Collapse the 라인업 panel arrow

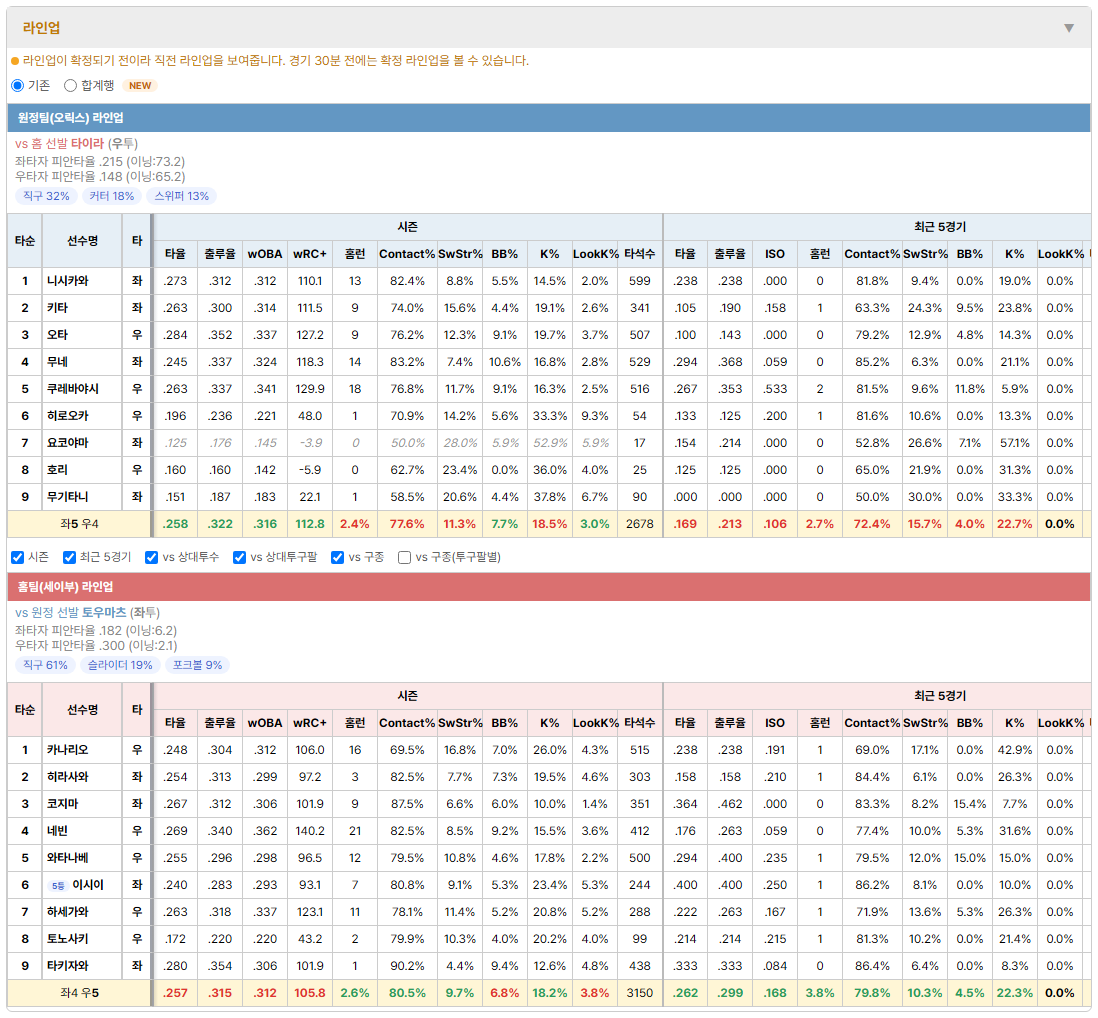[1069, 28]
